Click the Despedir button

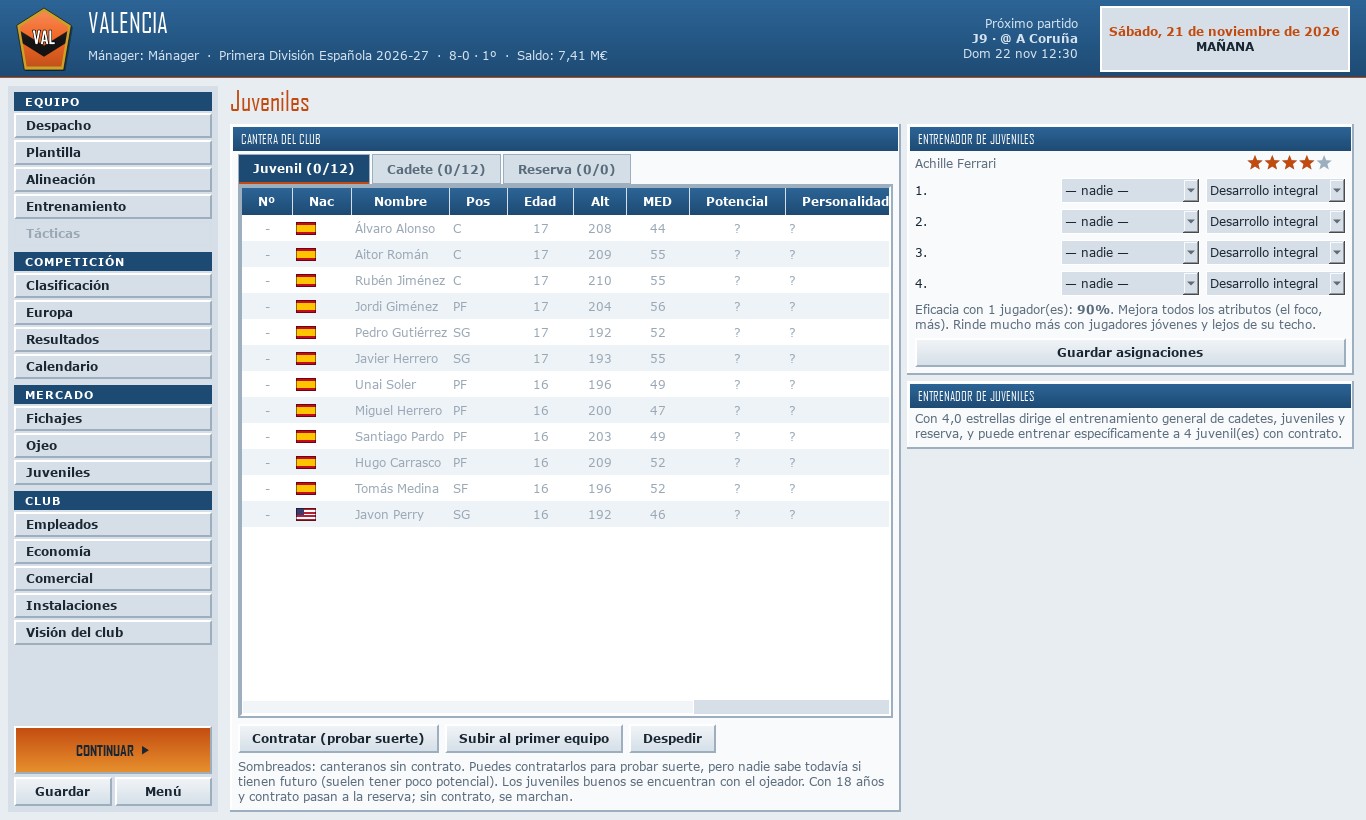(x=672, y=739)
